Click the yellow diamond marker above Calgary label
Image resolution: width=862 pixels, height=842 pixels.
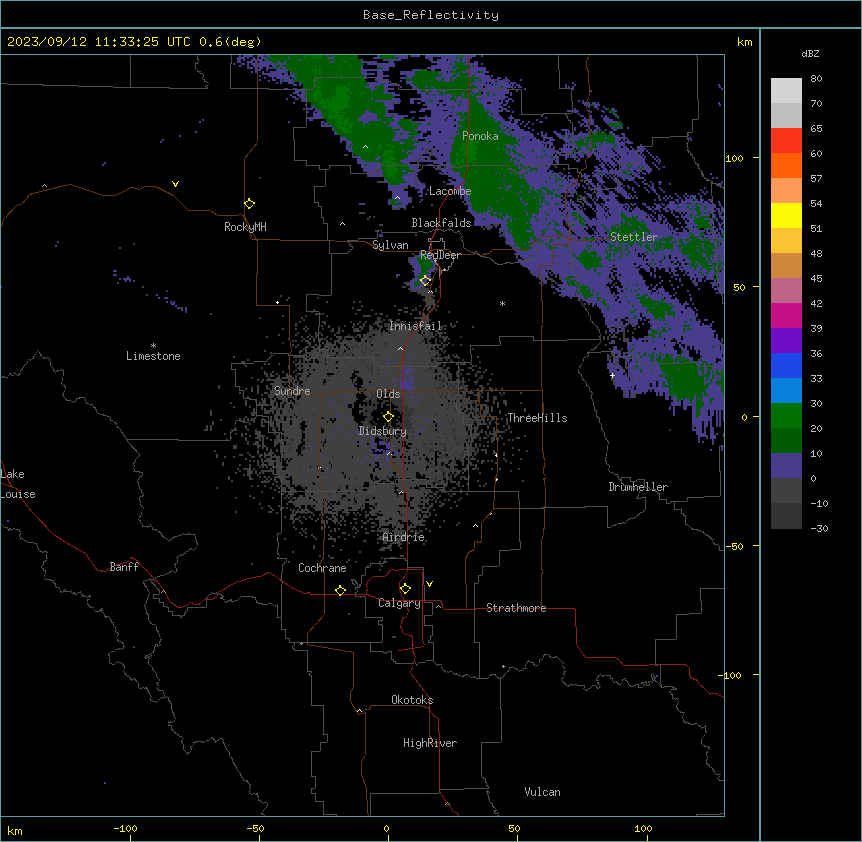405,589
